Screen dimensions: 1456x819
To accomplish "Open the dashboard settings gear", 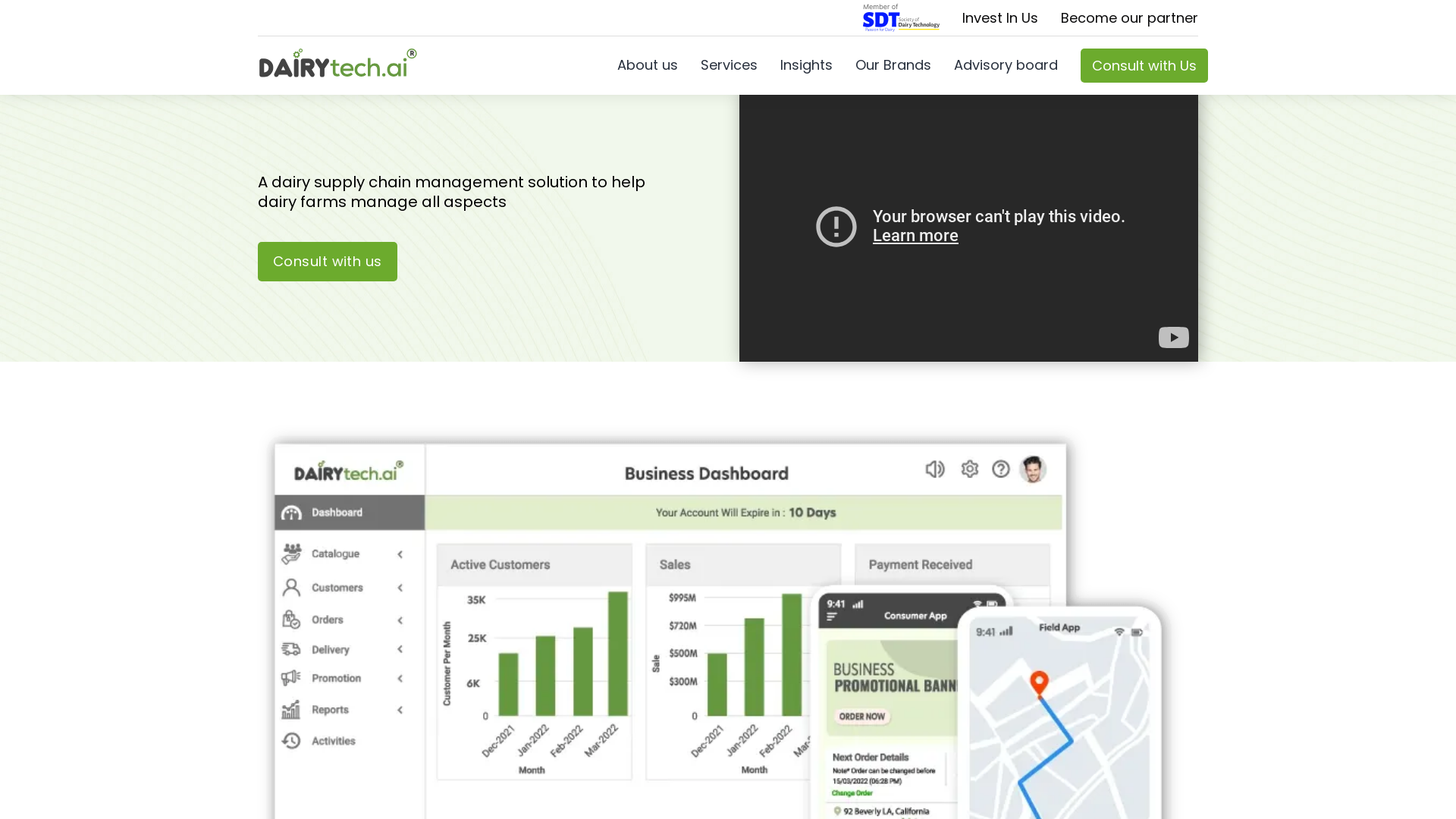I will coord(969,469).
